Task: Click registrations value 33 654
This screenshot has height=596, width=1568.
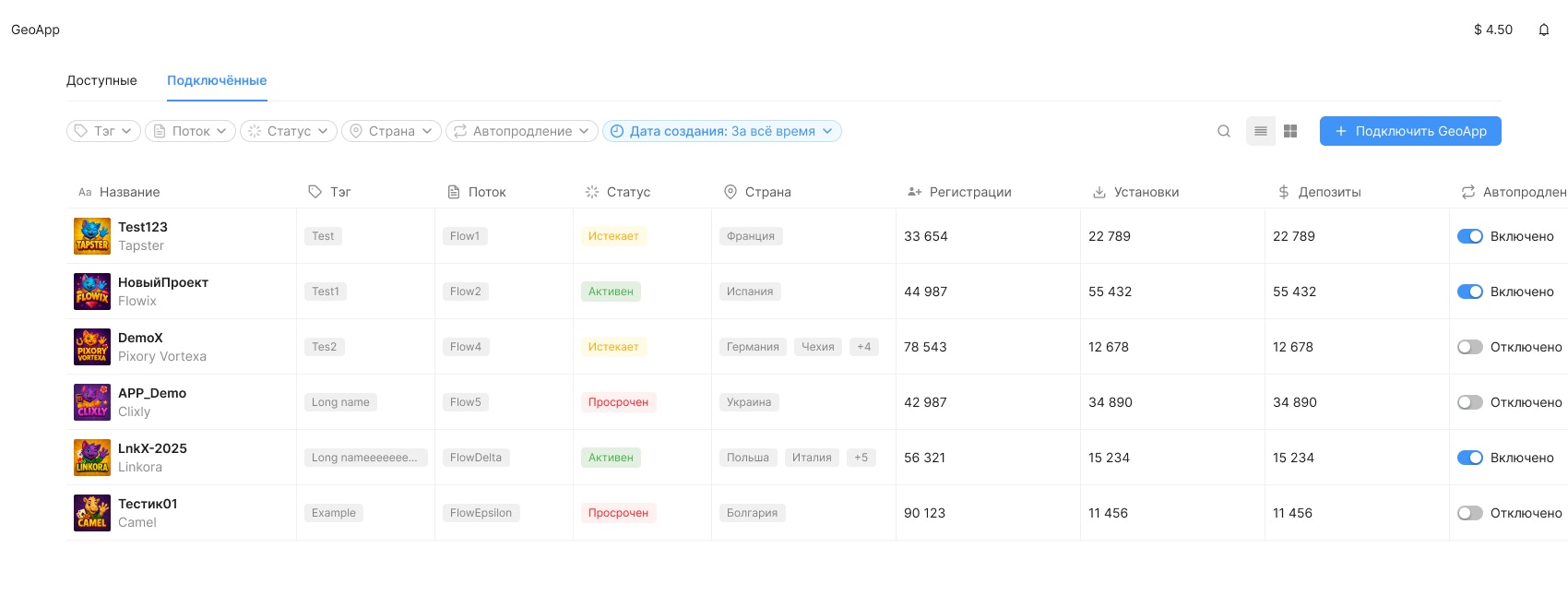Action: pyautogui.click(x=926, y=236)
